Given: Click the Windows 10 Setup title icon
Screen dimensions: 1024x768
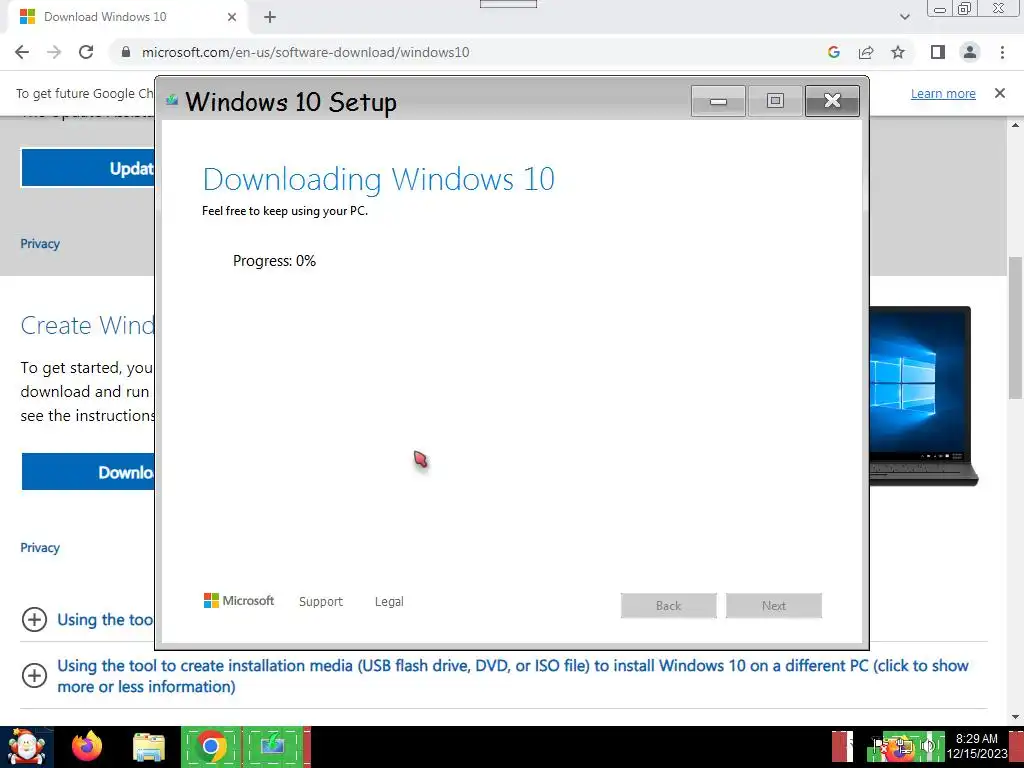Looking at the screenshot, I should (x=172, y=100).
